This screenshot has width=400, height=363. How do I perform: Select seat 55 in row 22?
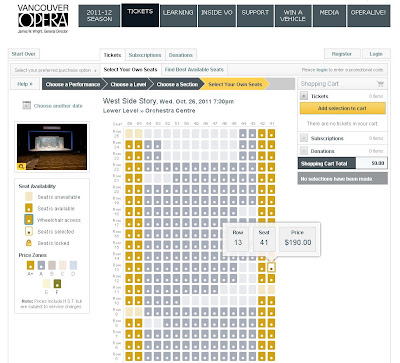138,167
